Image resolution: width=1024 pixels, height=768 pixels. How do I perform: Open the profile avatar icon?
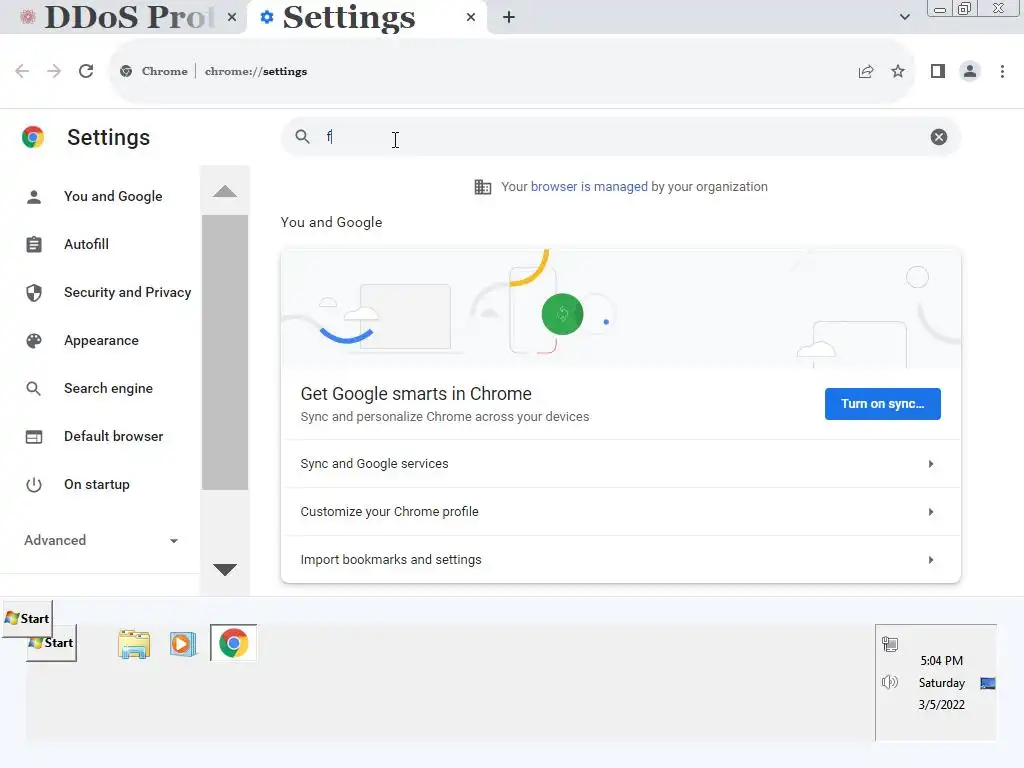pos(969,71)
